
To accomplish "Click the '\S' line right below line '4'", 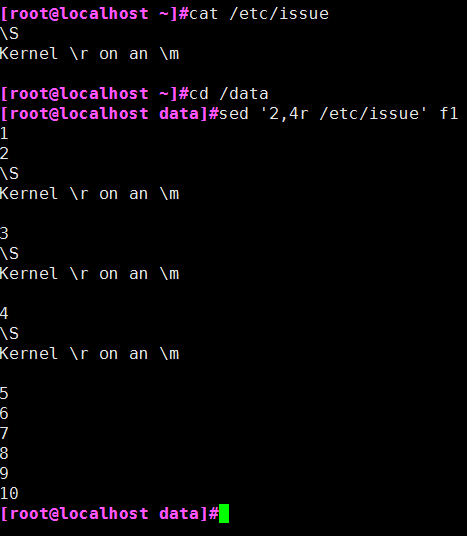I will [10, 333].
